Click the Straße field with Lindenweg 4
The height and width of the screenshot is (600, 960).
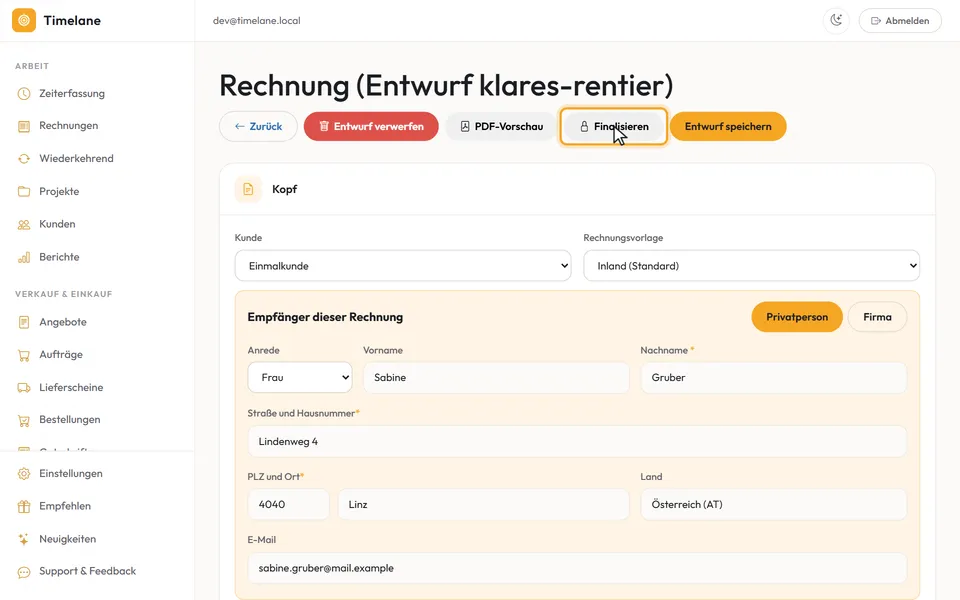[577, 441]
